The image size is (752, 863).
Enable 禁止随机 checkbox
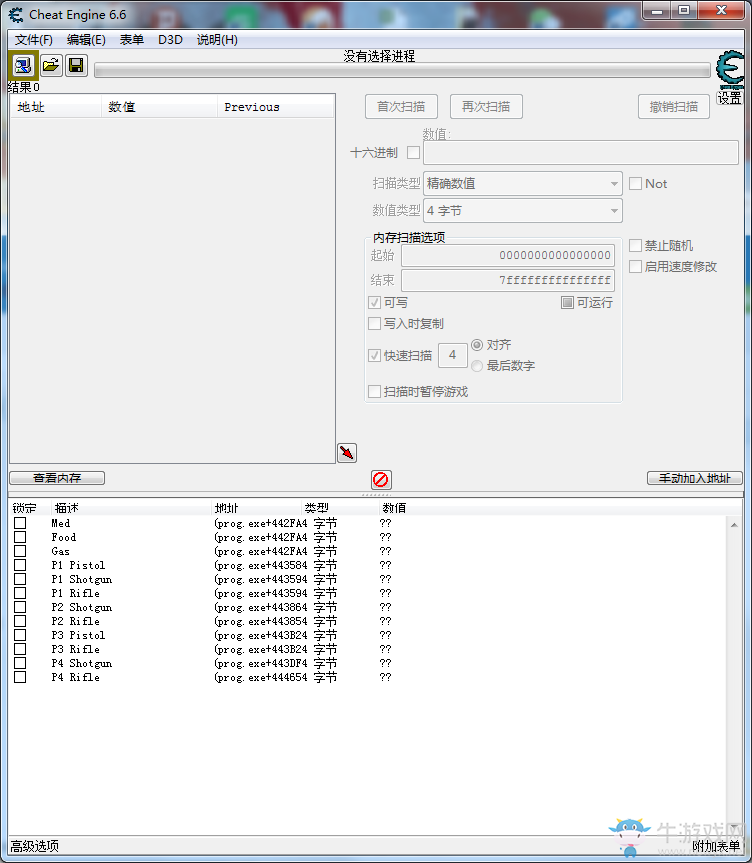(635, 245)
